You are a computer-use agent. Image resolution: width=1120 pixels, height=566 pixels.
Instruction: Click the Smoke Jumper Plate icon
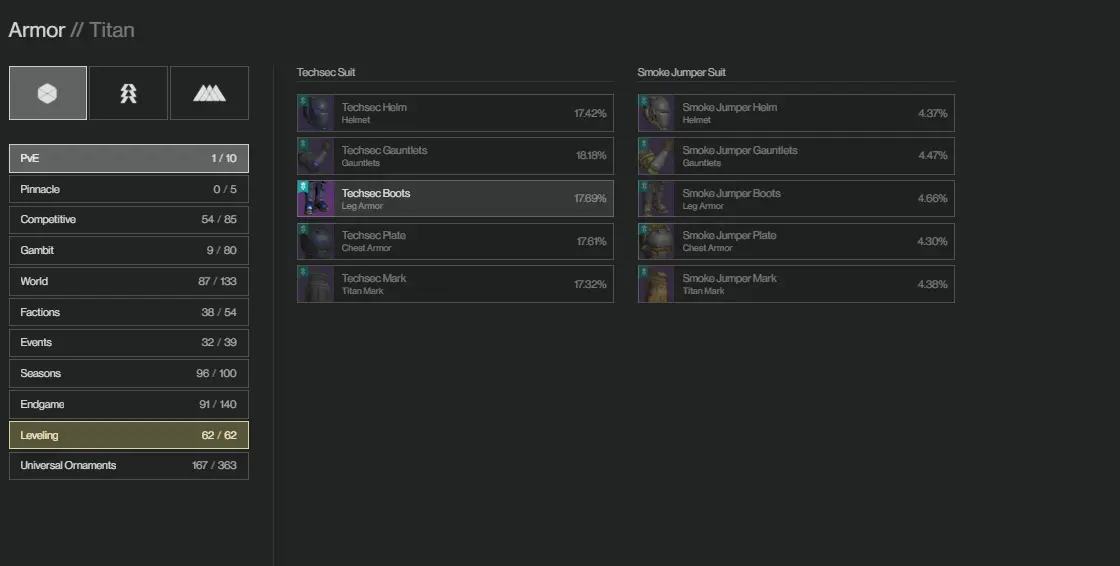click(x=657, y=241)
